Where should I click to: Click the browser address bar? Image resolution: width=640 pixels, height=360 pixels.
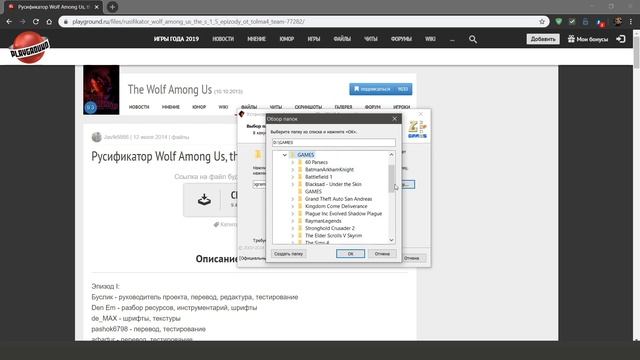(x=304, y=22)
